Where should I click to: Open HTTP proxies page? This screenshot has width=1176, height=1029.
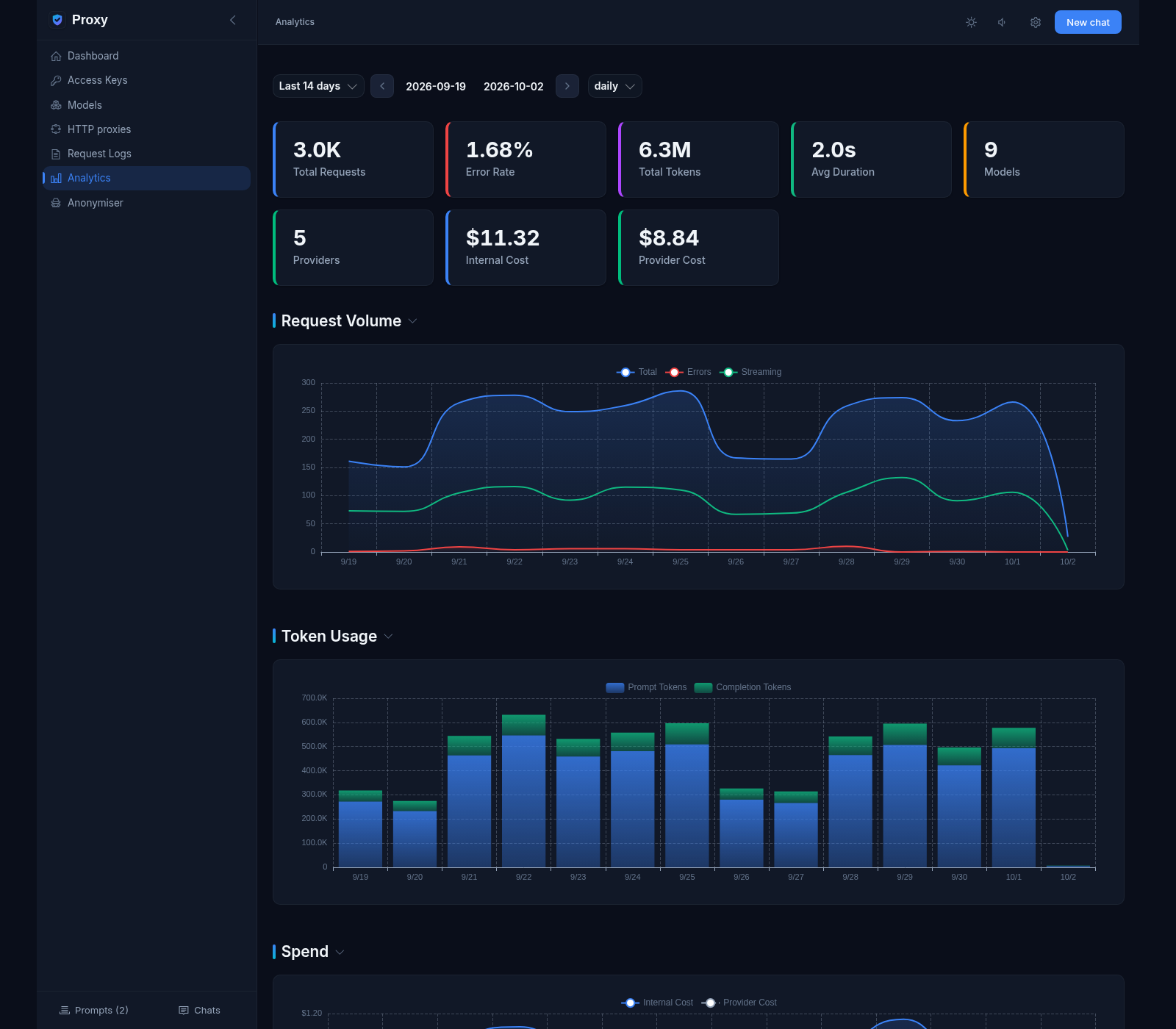(x=146, y=129)
